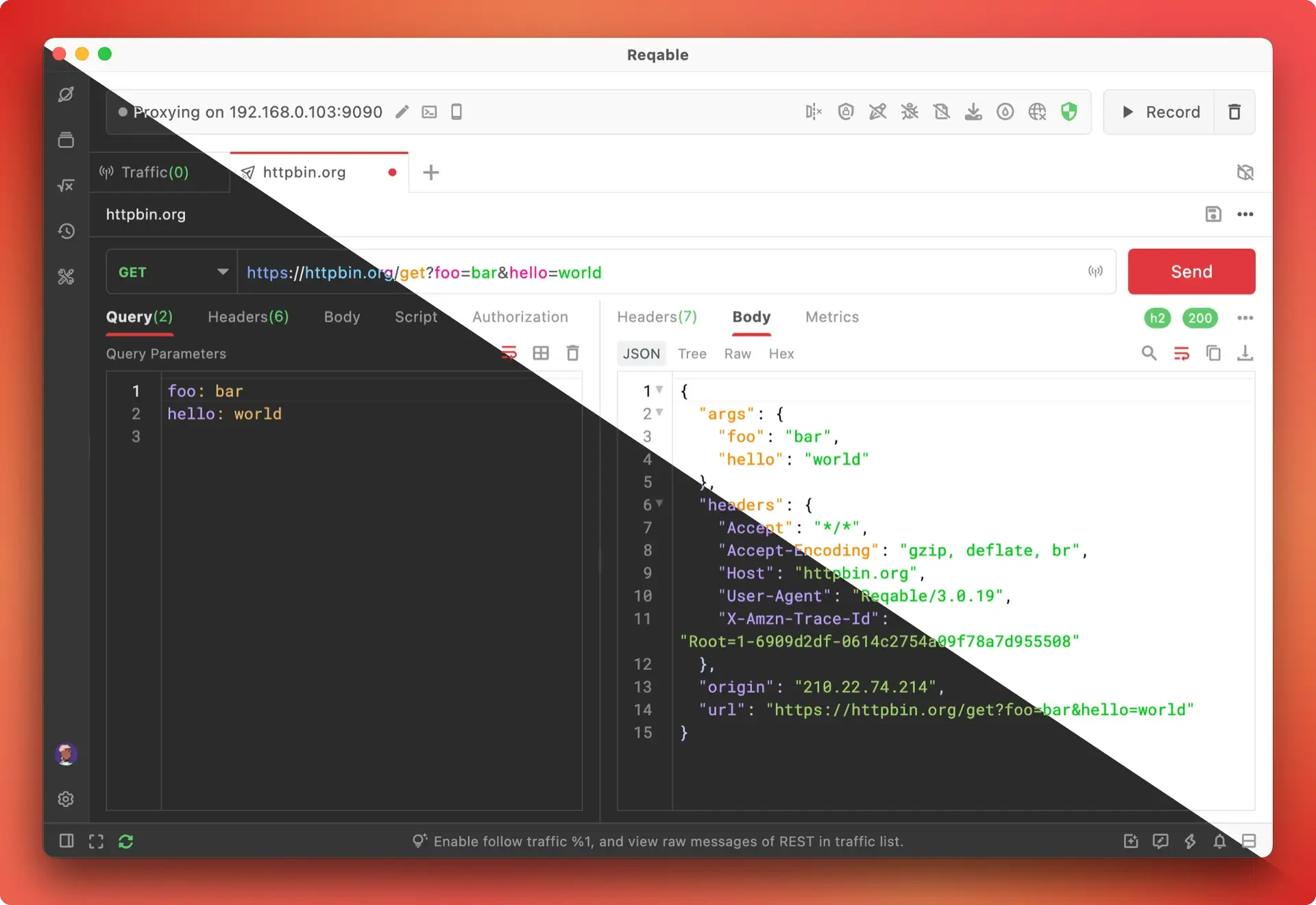This screenshot has height=905, width=1316.
Task: Open History from the left sidebar
Action: coord(66,231)
